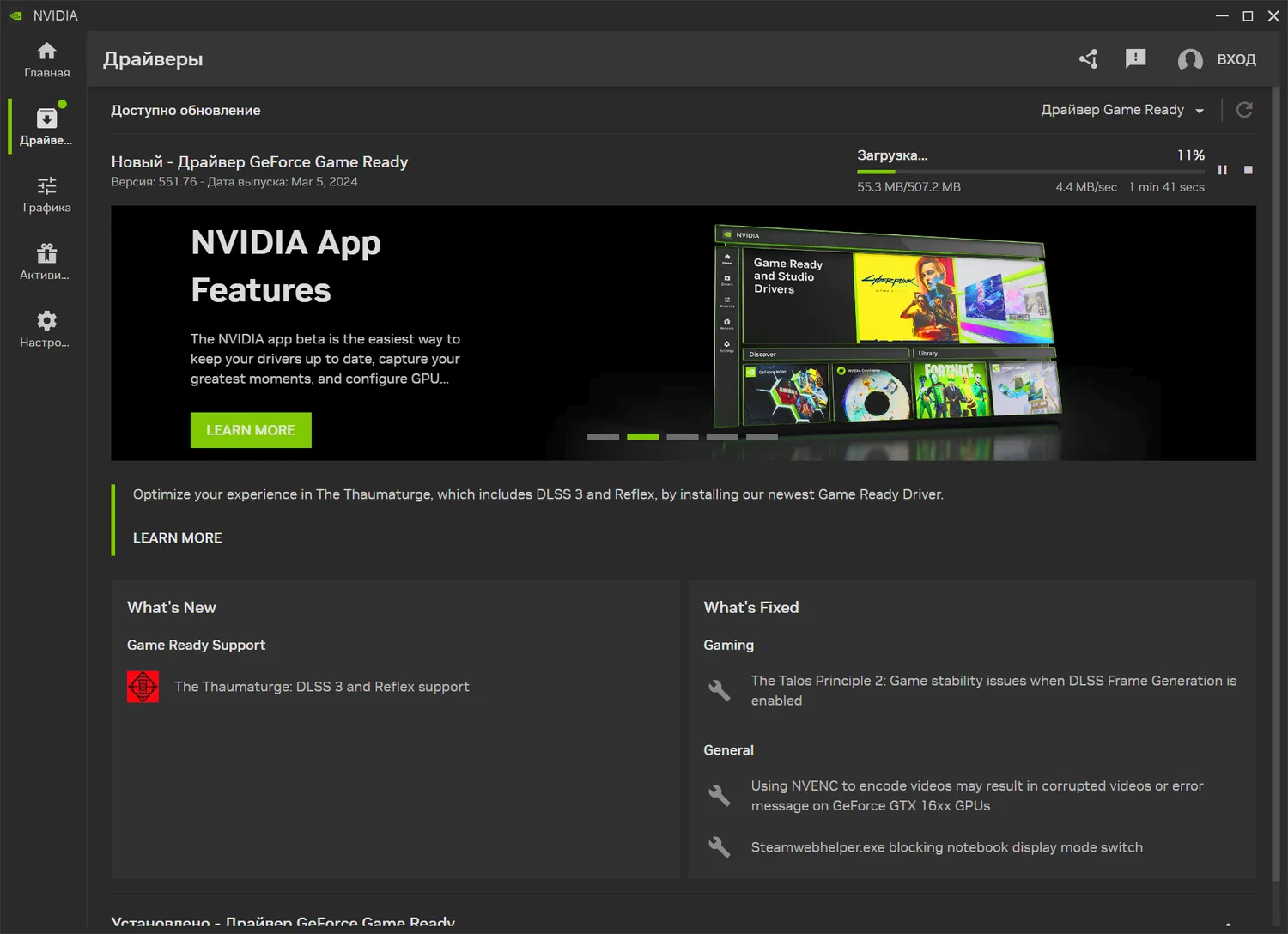This screenshot has width=1288, height=934.
Task: Click the NVIDIA logo in title bar
Action: point(15,15)
